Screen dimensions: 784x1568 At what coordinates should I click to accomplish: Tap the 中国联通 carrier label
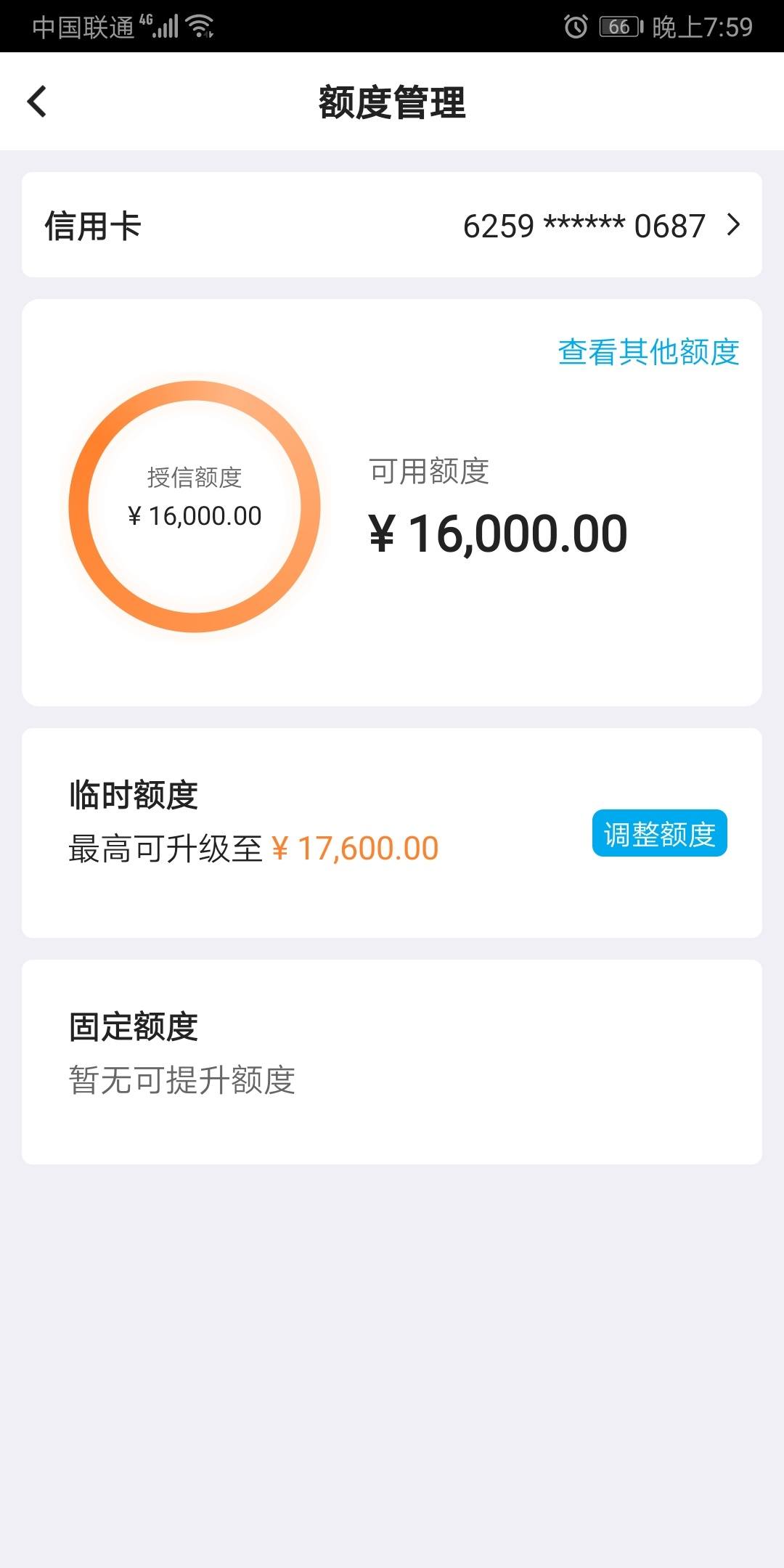tap(83, 27)
